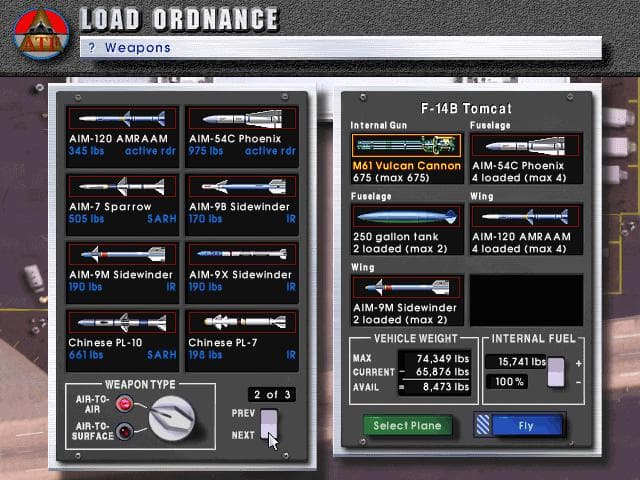Screen dimensions: 640x480
Task: Click the '2 of 3' page indicator
Action: pyautogui.click(x=272, y=394)
